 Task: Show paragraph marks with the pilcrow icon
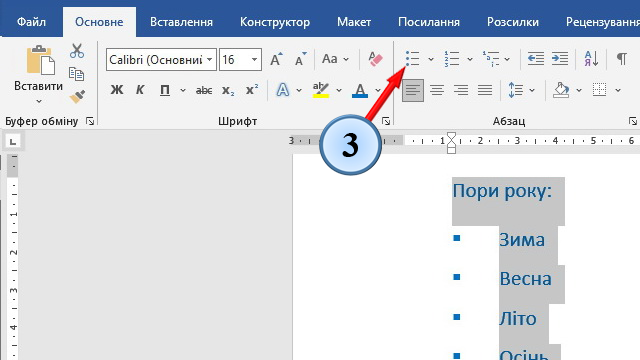click(621, 59)
